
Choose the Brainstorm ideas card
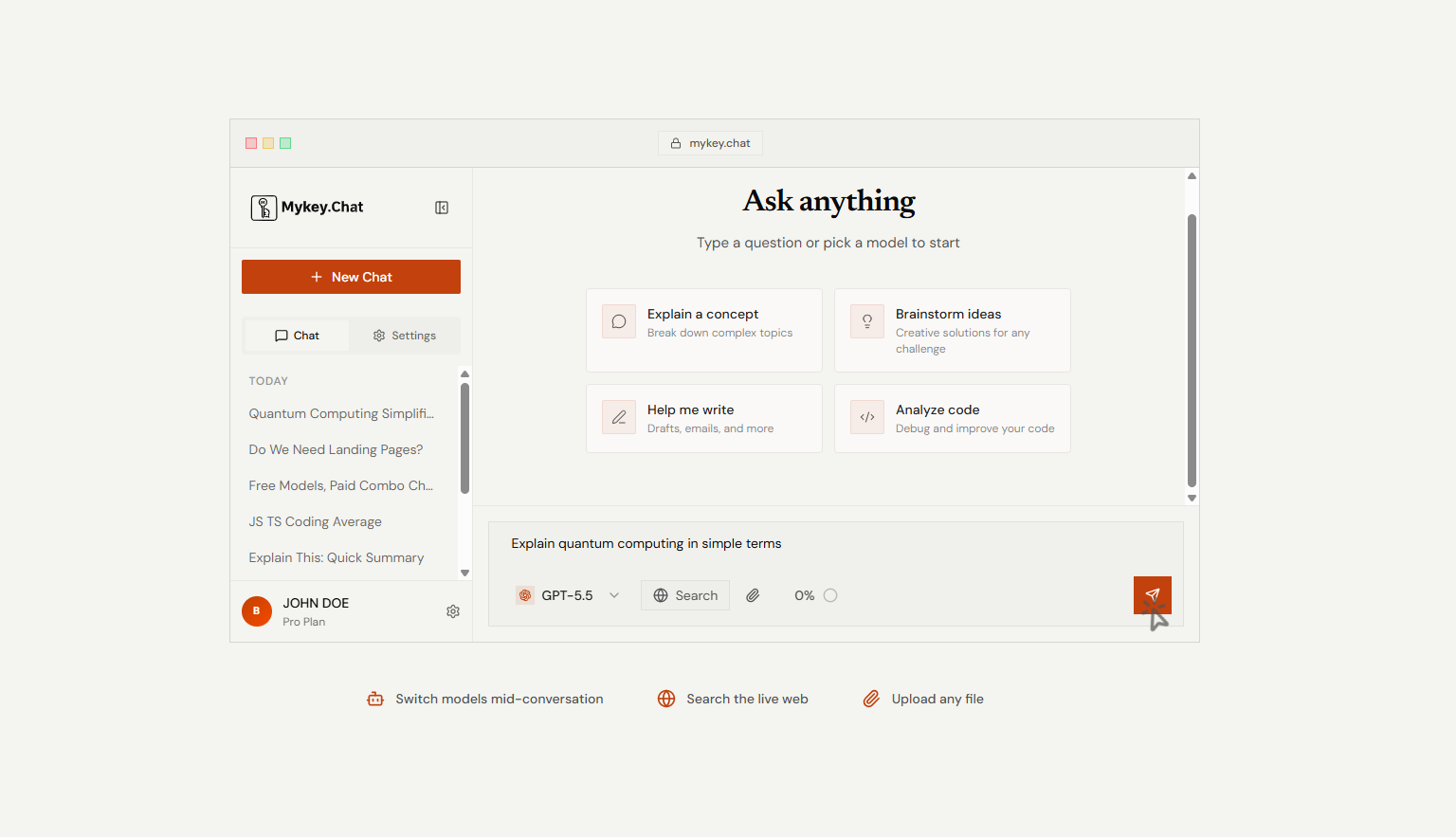(x=953, y=330)
